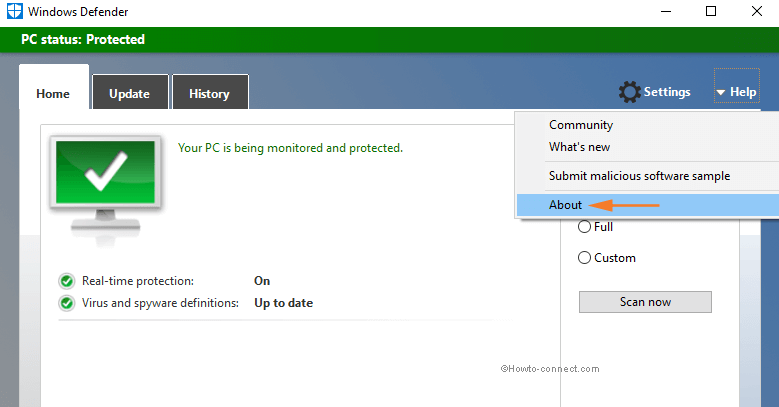The image size is (779, 407).
Task: Maximize the Windows Defender window
Action: [711, 11]
